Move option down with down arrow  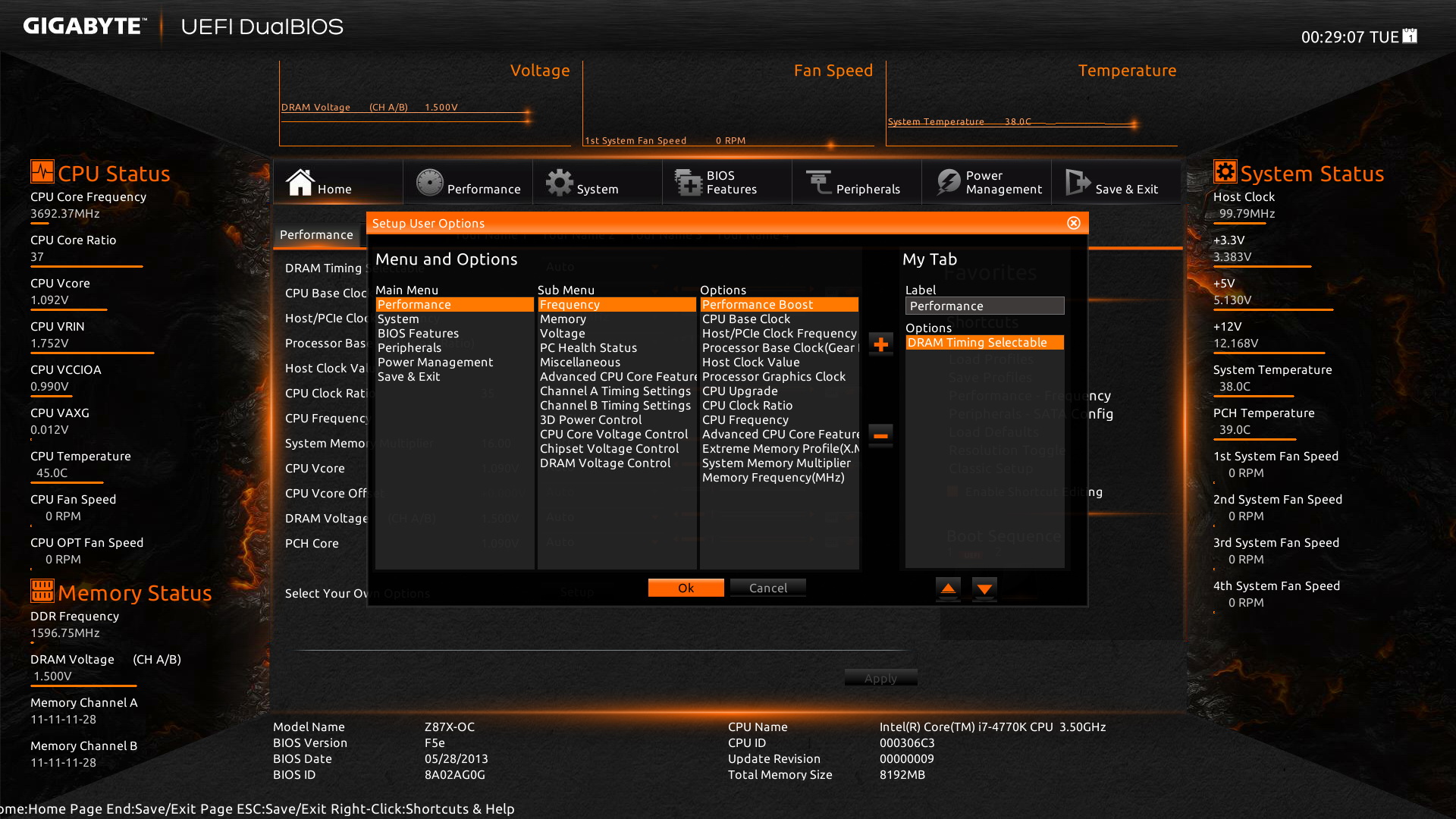[984, 588]
